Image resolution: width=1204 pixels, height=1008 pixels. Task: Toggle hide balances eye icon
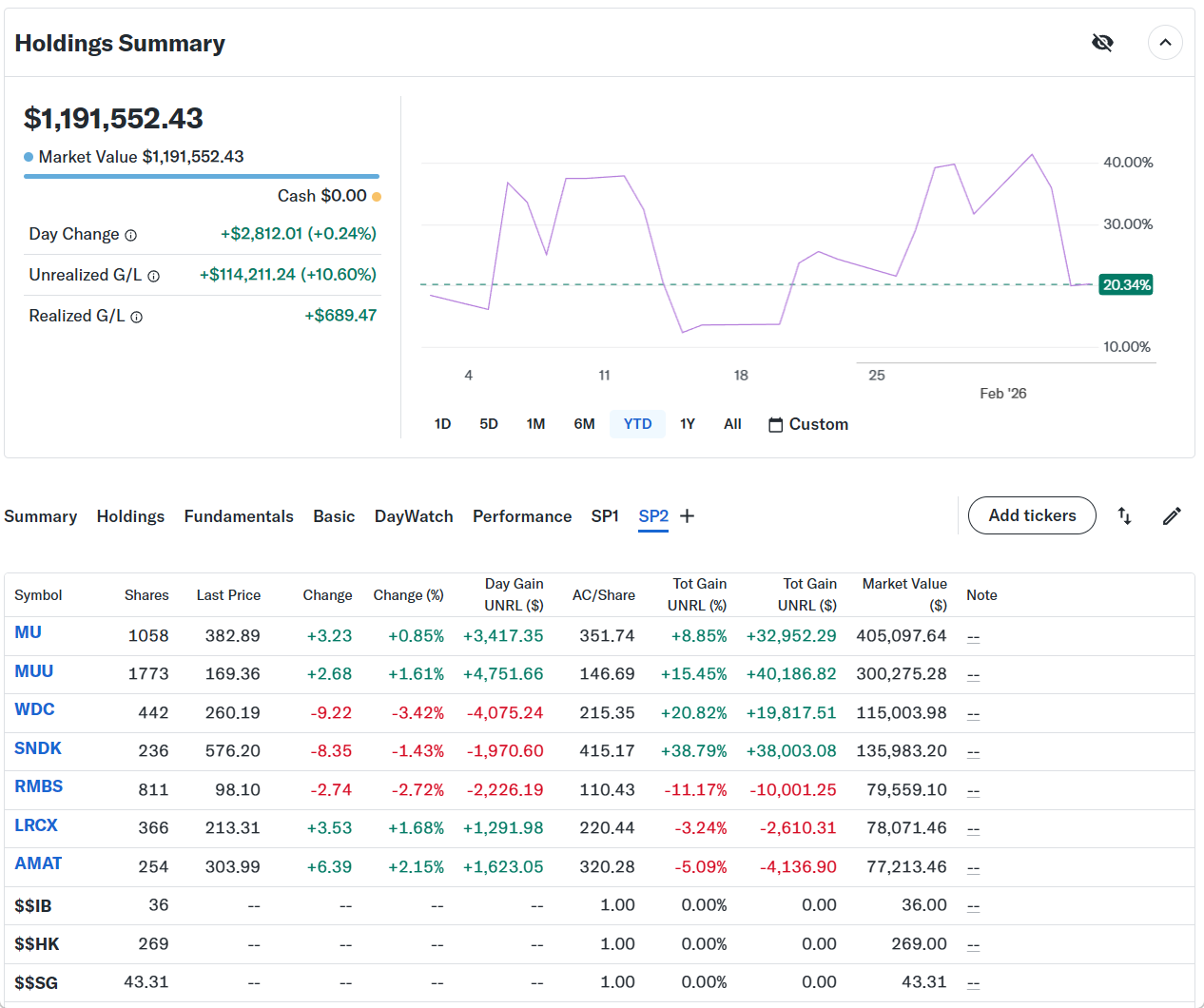pos(1102,43)
